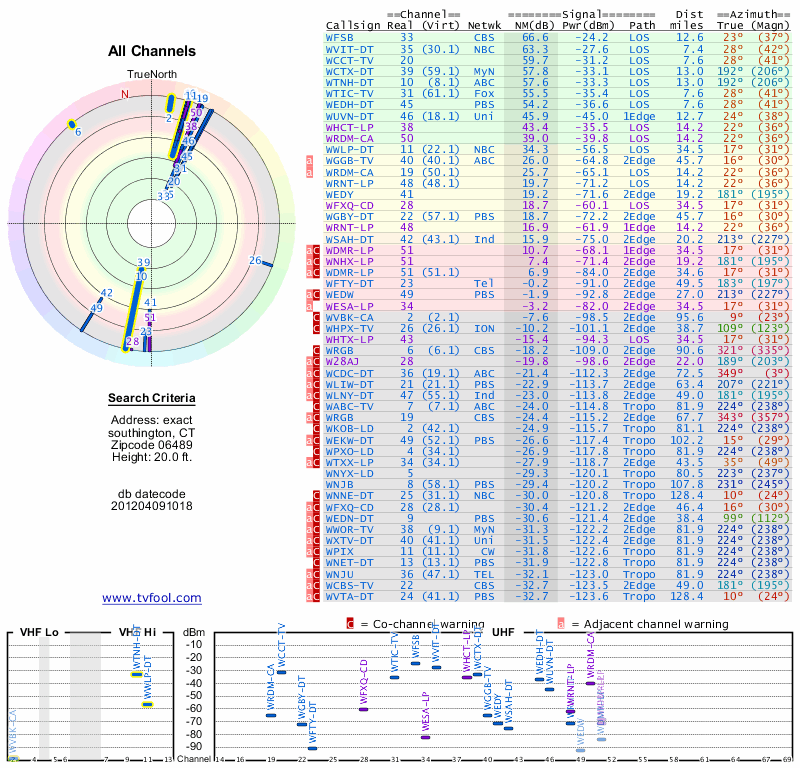This screenshot has width=800, height=768.
Task: Click the WHTX-LP callsign in table
Action: tap(349, 339)
